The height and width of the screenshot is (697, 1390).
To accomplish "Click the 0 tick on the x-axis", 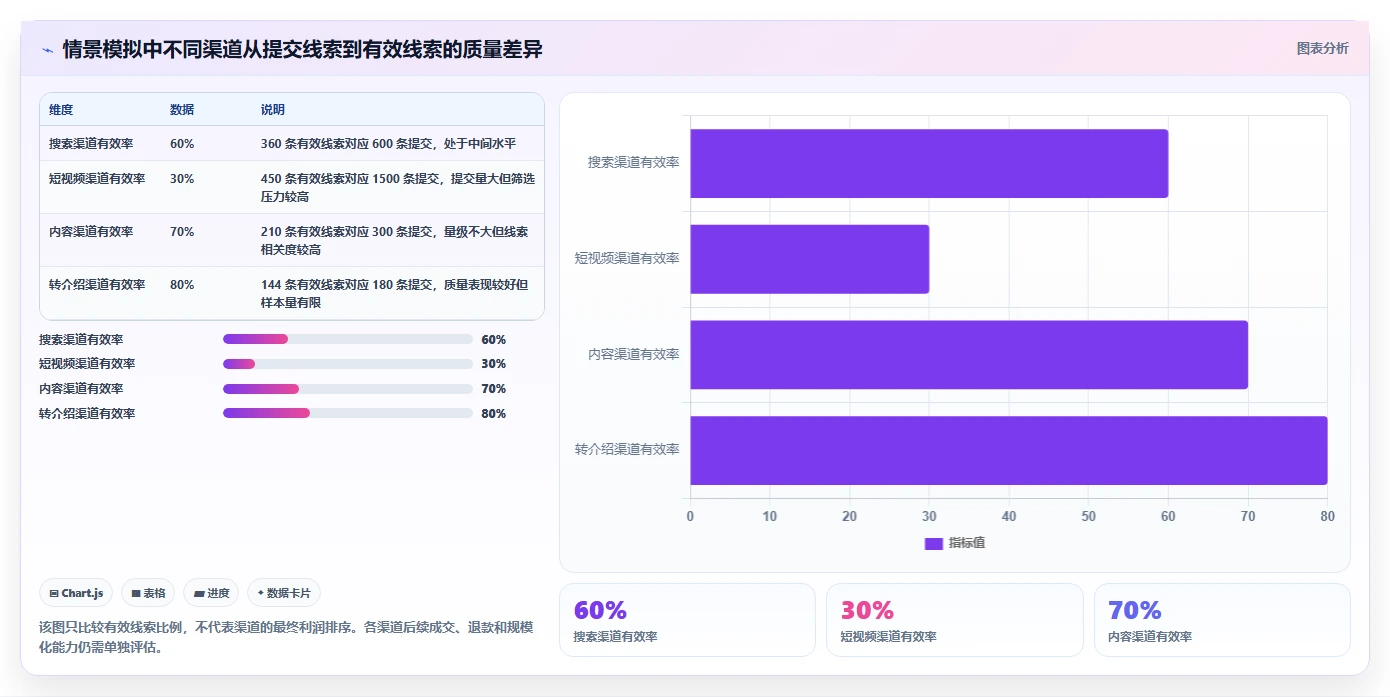I will (x=690, y=516).
